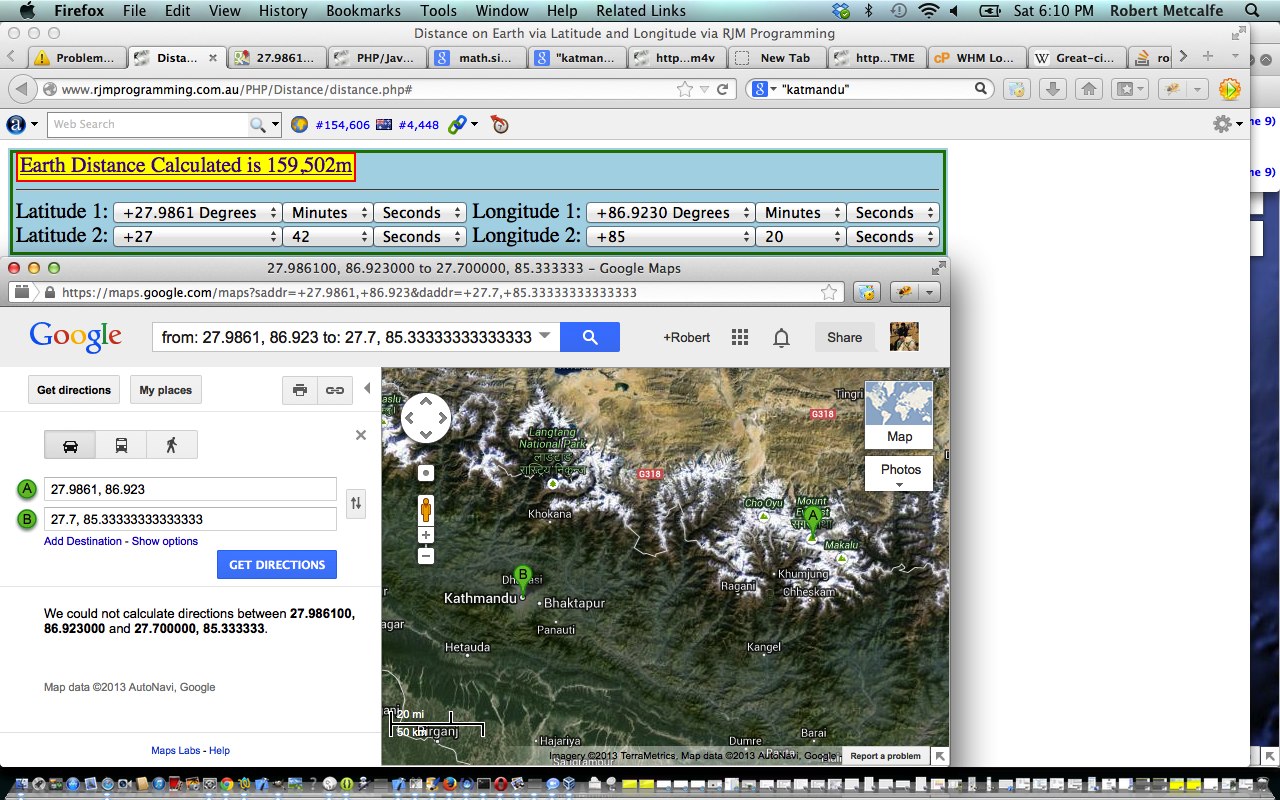The height and width of the screenshot is (800, 1280).
Task: Select walking travel mode
Action: (172, 445)
